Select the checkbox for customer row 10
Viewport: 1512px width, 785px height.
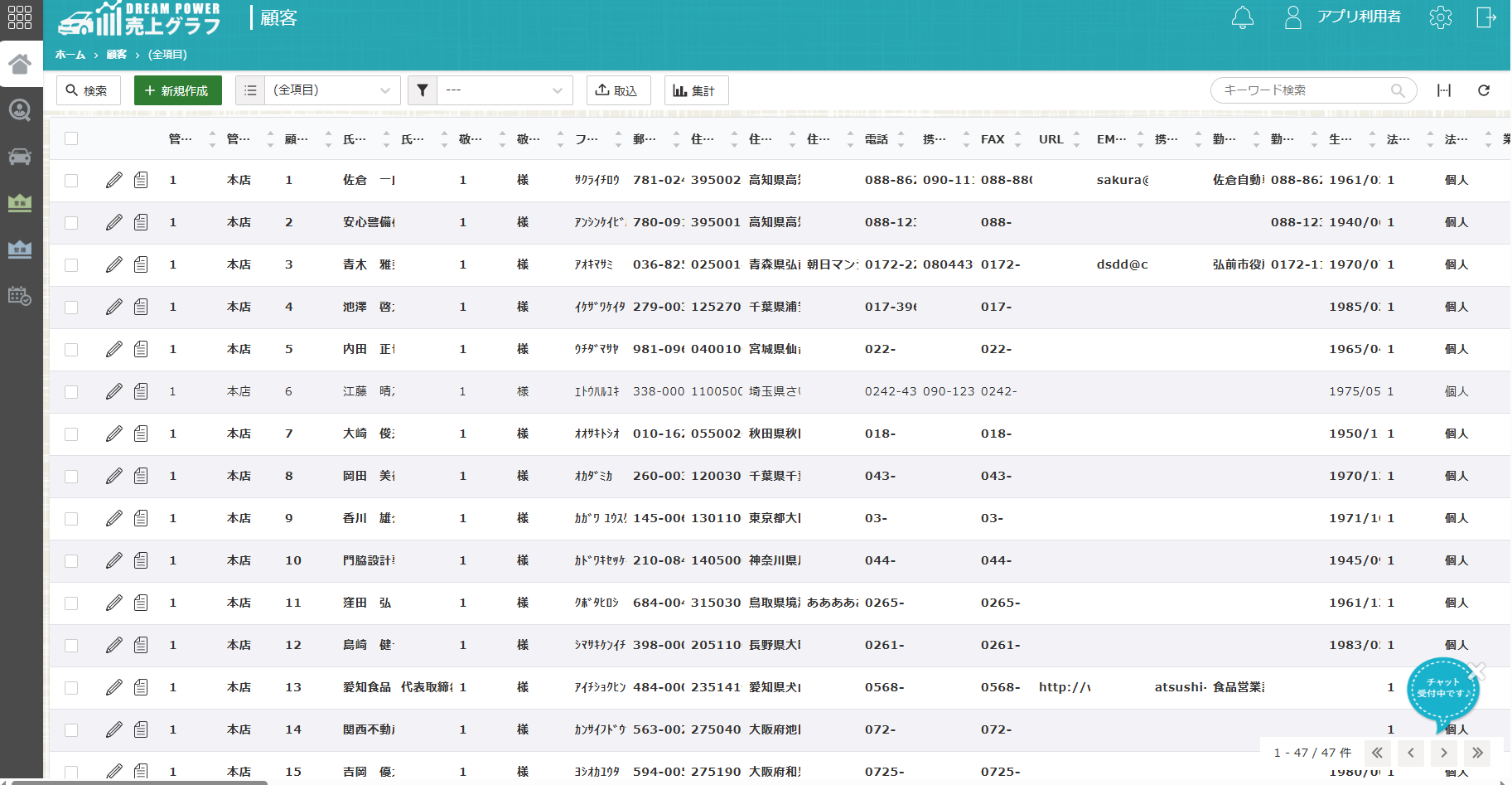[x=71, y=560]
